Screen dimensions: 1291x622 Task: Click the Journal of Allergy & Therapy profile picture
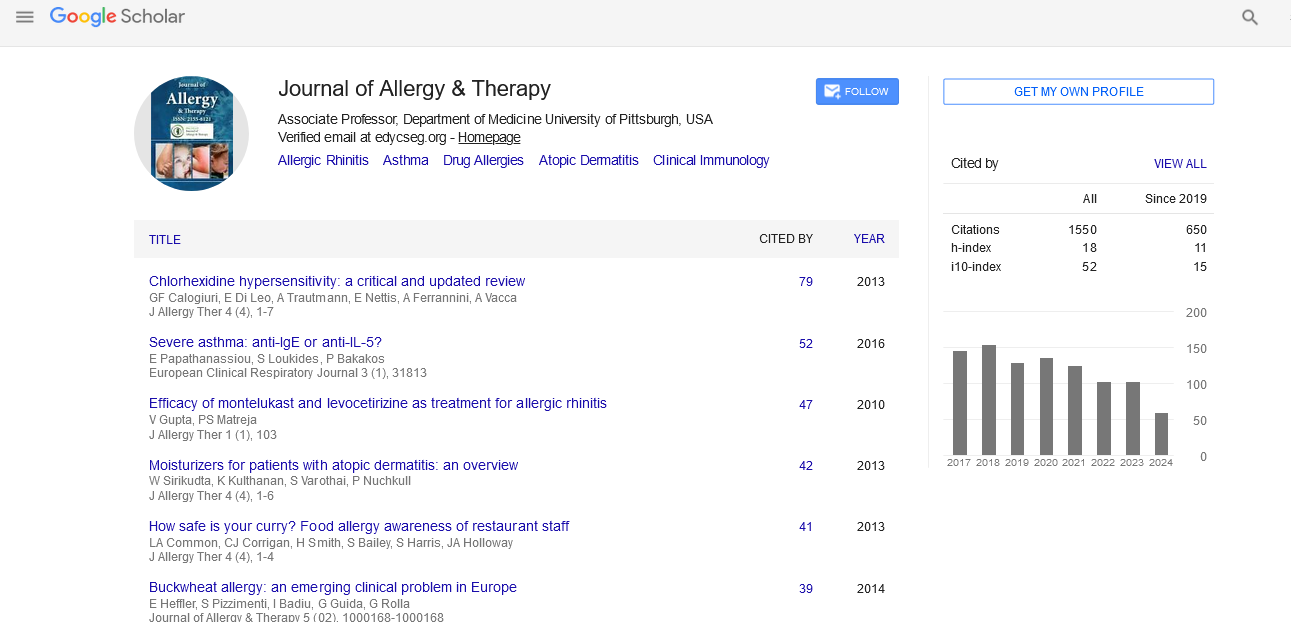click(x=191, y=133)
